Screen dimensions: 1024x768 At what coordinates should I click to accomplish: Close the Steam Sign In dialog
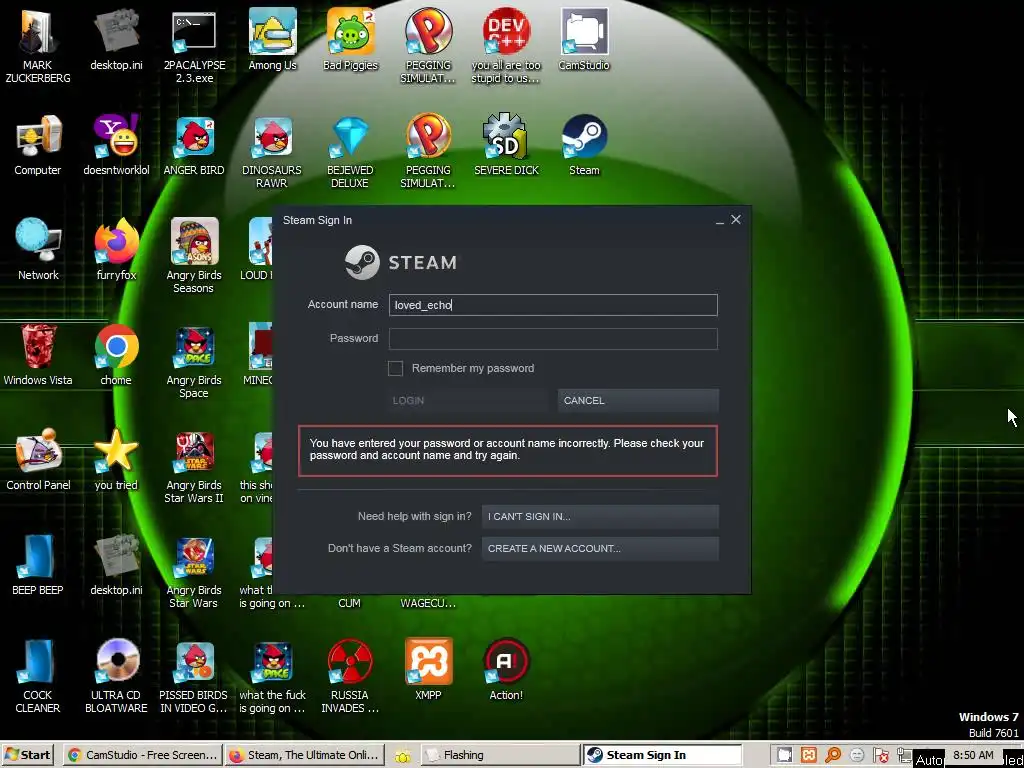pyautogui.click(x=736, y=219)
